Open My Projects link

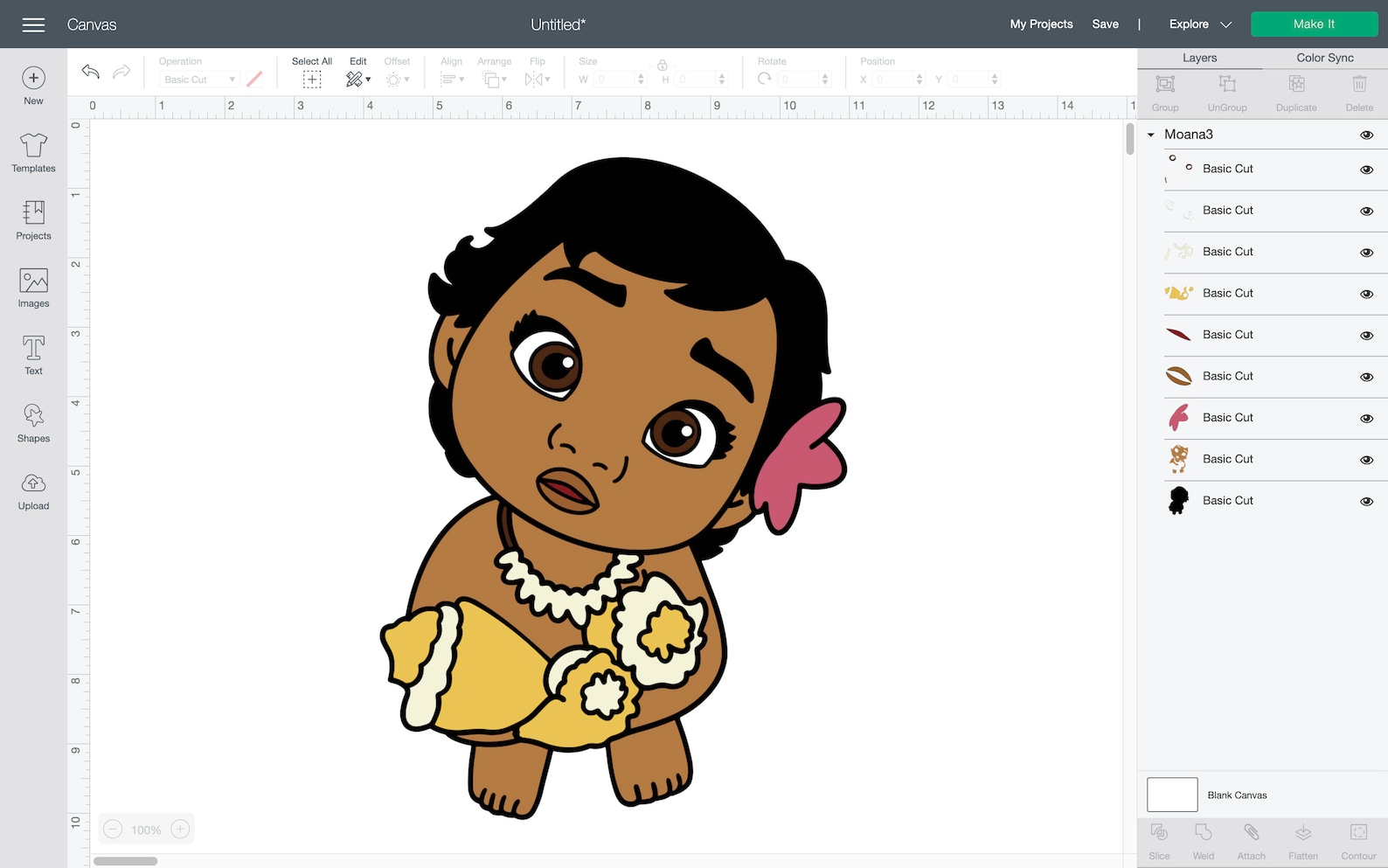(x=1041, y=24)
